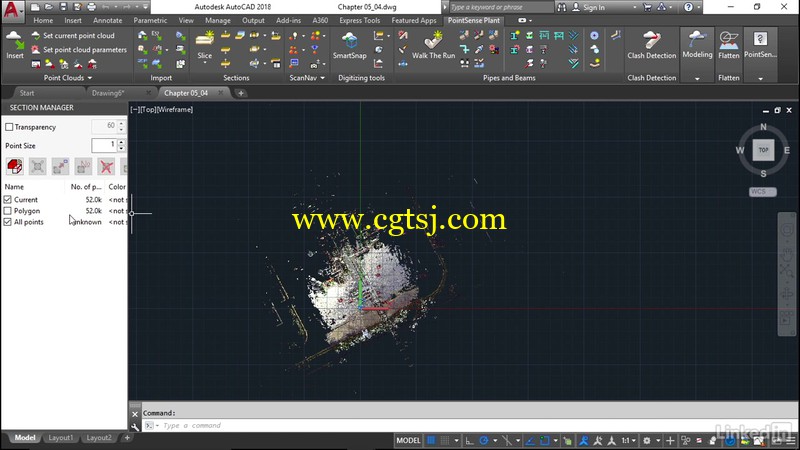Click the Transparency value up arrow
Viewport: 800px width, 450px height.
tap(121, 123)
